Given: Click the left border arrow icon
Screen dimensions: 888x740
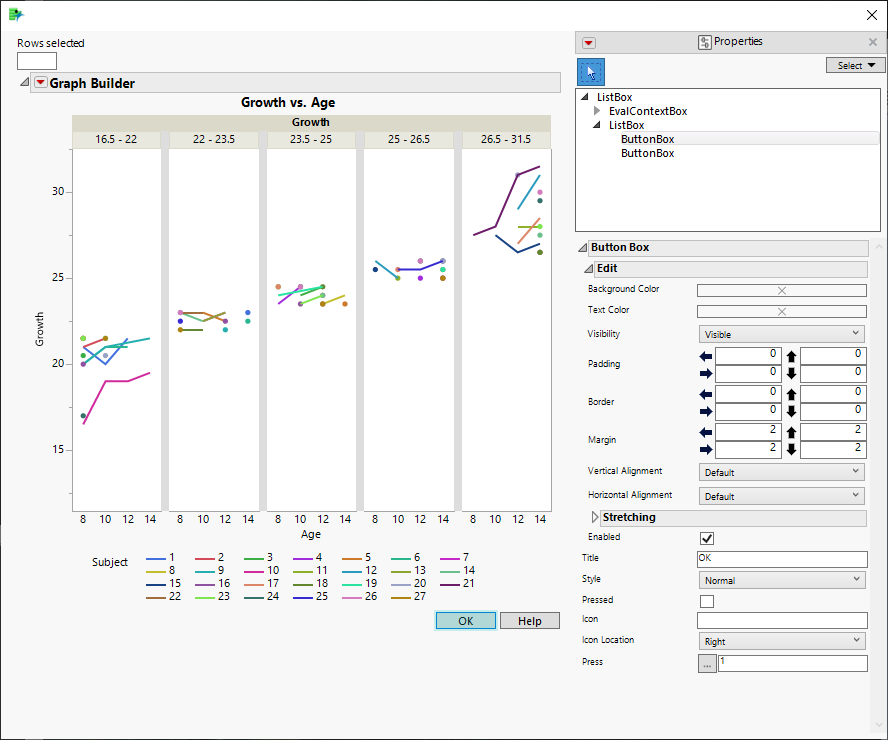Looking at the screenshot, I should click(706, 394).
